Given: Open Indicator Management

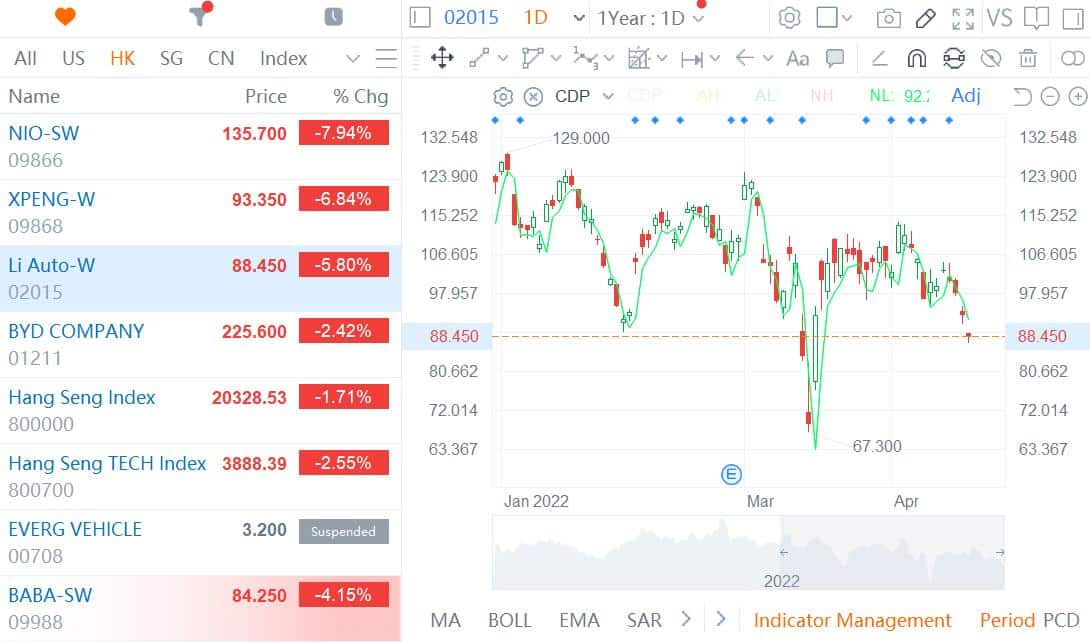Looking at the screenshot, I should (x=852, y=620).
